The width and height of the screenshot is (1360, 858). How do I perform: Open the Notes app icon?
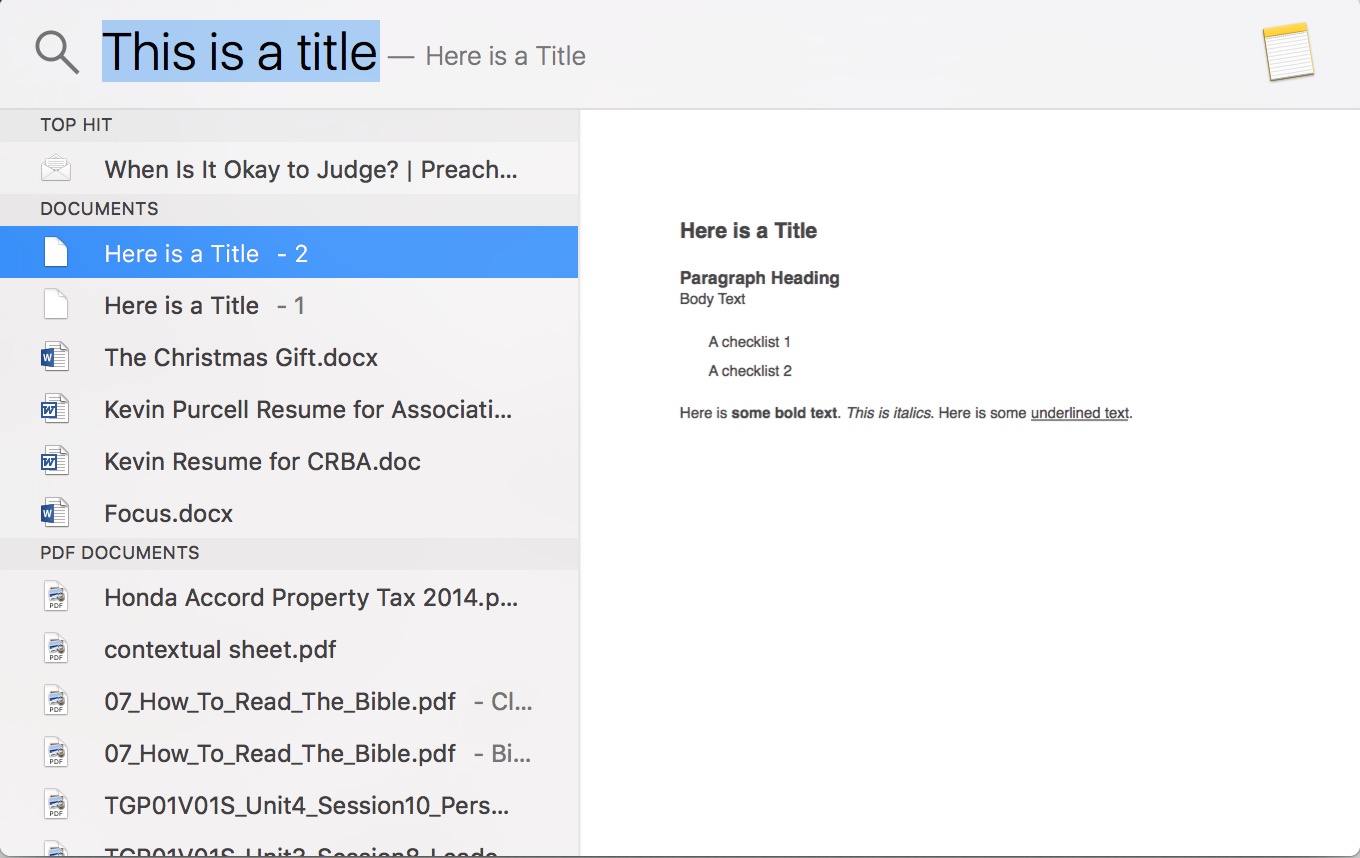click(1288, 50)
